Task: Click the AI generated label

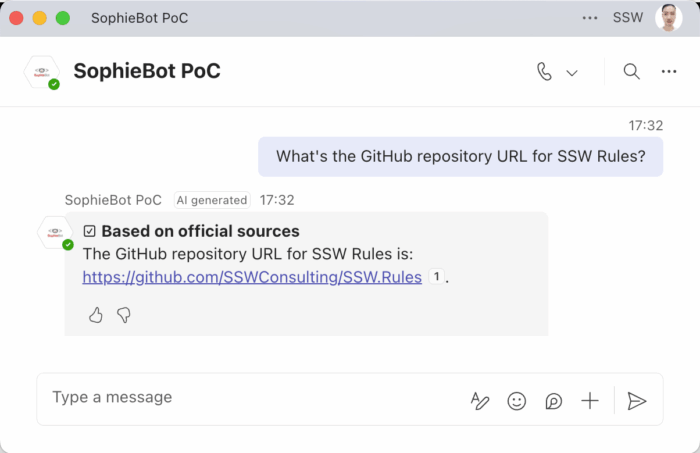Action: [x=212, y=200]
